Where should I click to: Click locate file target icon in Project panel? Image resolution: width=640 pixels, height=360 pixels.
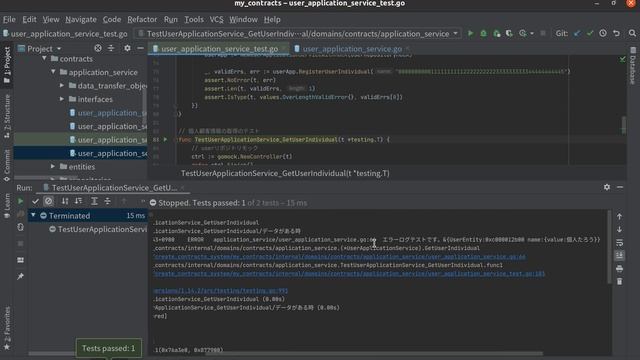click(x=98, y=48)
